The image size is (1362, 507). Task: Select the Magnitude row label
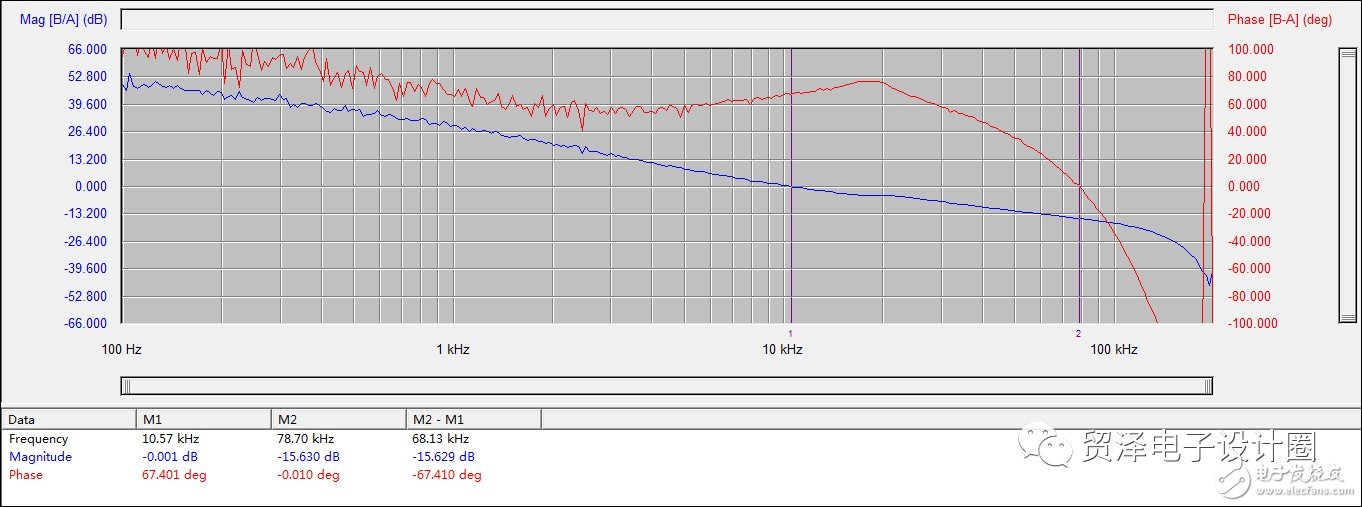40,457
